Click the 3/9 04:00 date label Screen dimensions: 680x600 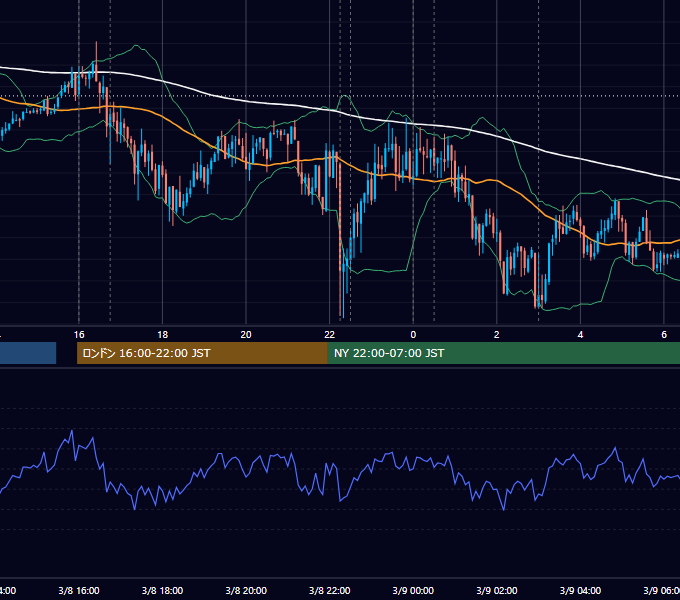[580, 590]
